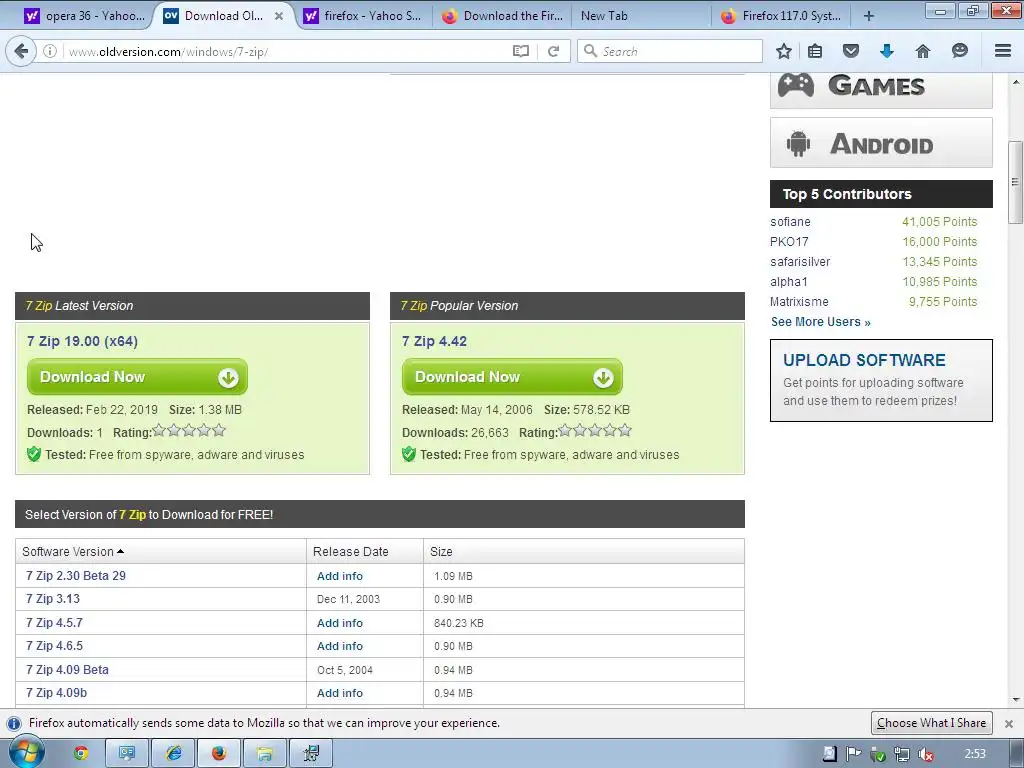The image size is (1024, 768).
Task: Open Firefox Hello chat smiley icon
Action: click(x=959, y=51)
